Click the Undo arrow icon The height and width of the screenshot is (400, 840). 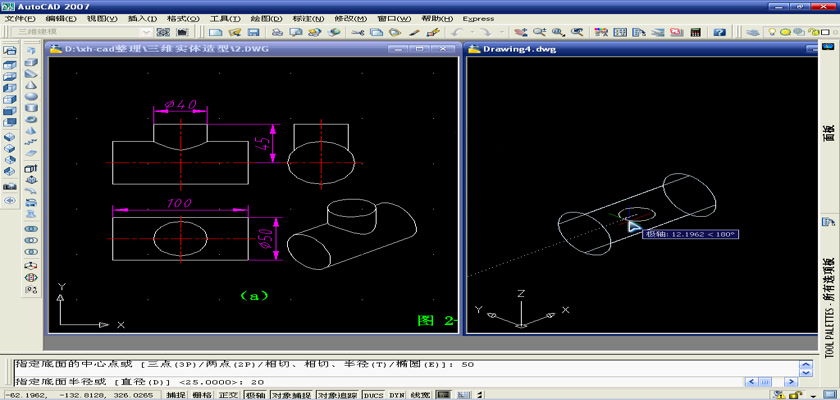(456, 32)
